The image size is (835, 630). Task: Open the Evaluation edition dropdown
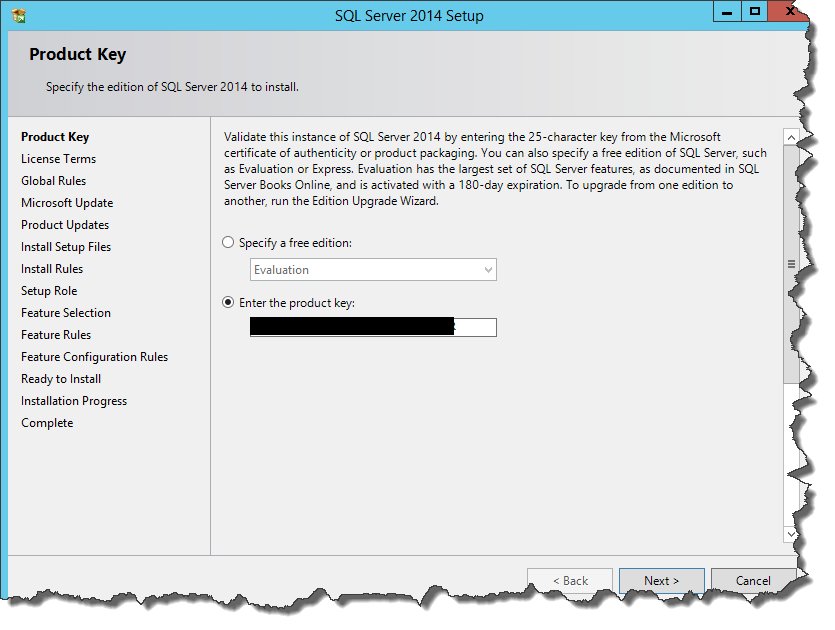click(372, 270)
